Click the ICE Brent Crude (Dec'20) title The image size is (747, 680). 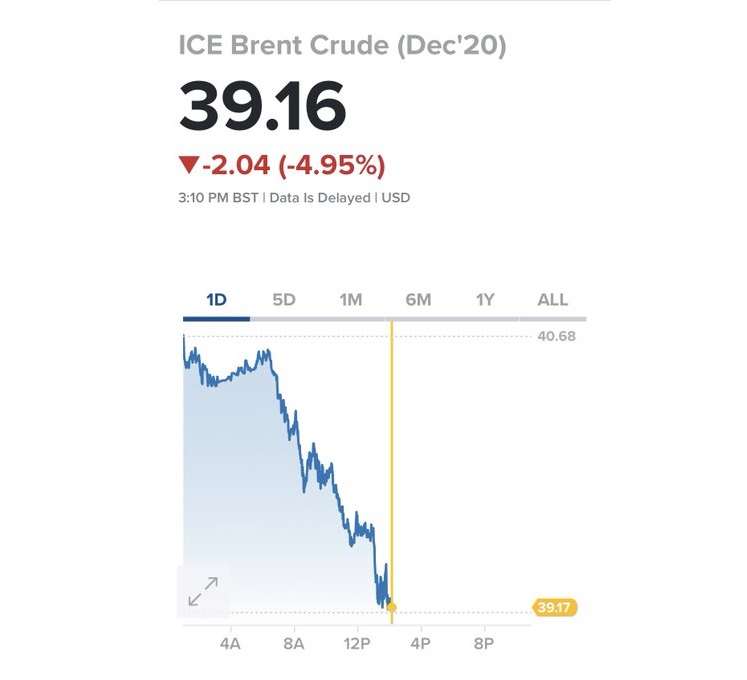343,46
